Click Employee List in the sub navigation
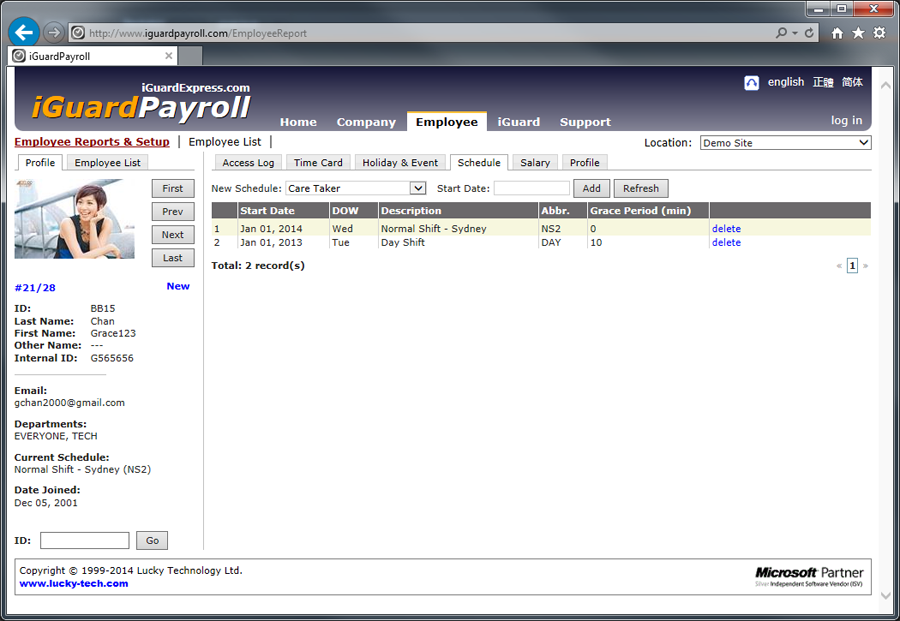 coord(224,142)
